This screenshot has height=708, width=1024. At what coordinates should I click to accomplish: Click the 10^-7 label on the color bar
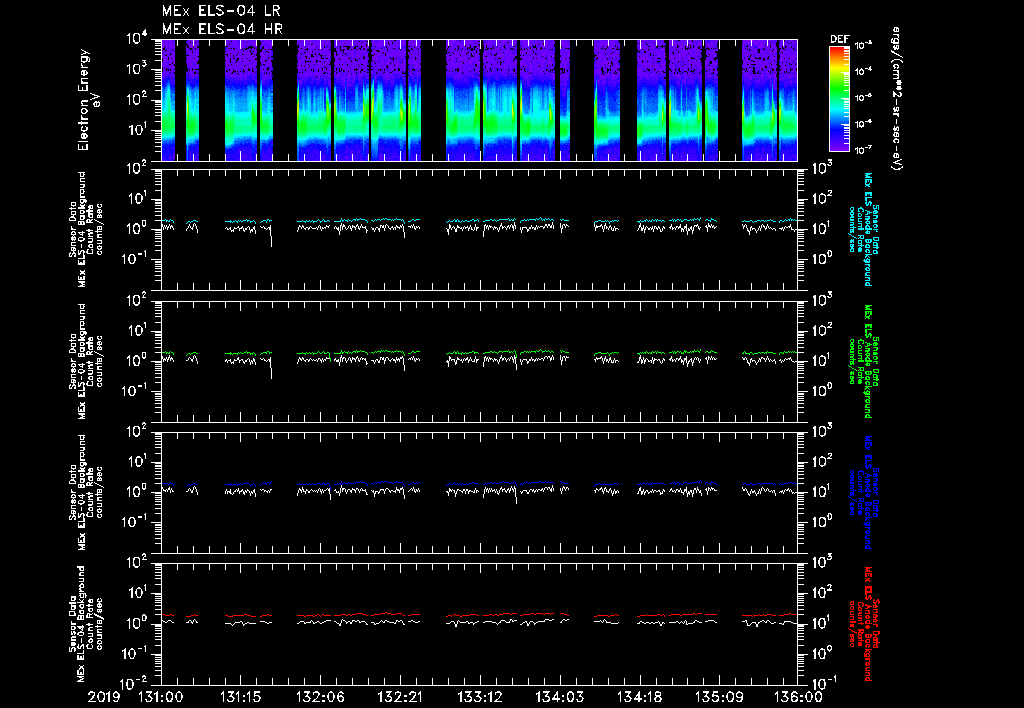(x=863, y=150)
